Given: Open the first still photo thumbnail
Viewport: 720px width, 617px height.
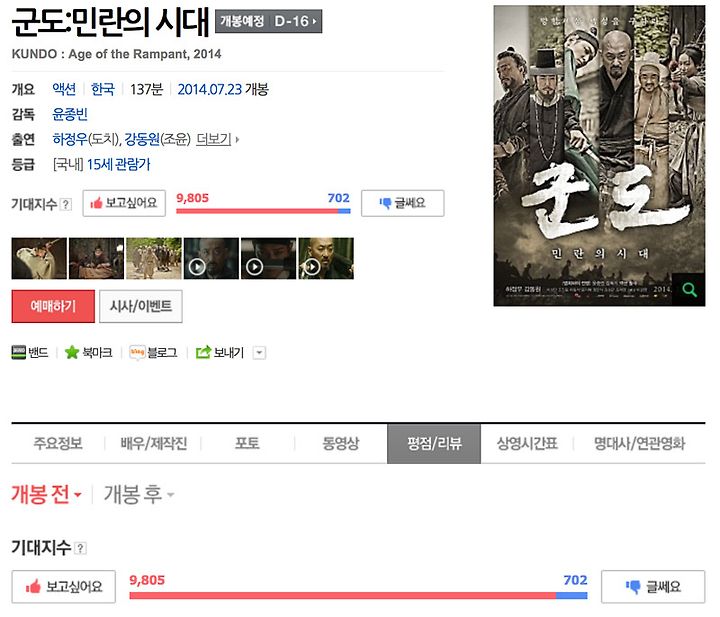Looking at the screenshot, I should (x=39, y=258).
